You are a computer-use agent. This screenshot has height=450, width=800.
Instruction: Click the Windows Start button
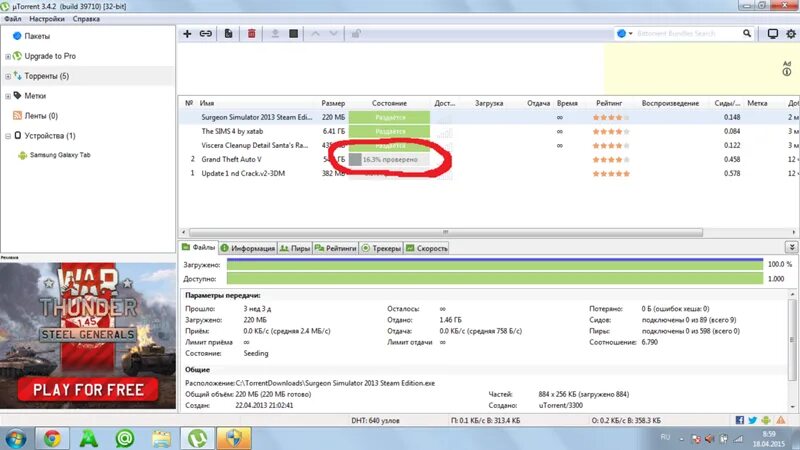(x=16, y=439)
